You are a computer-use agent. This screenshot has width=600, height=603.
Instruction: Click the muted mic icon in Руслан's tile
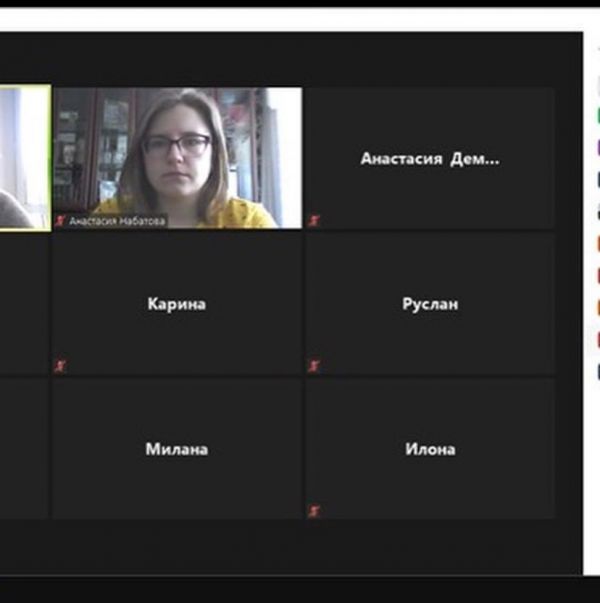pos(314,366)
